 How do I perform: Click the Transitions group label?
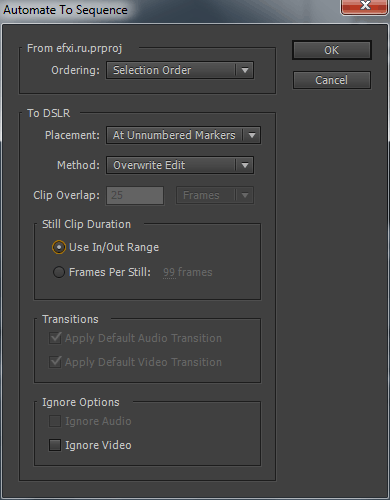point(70,319)
